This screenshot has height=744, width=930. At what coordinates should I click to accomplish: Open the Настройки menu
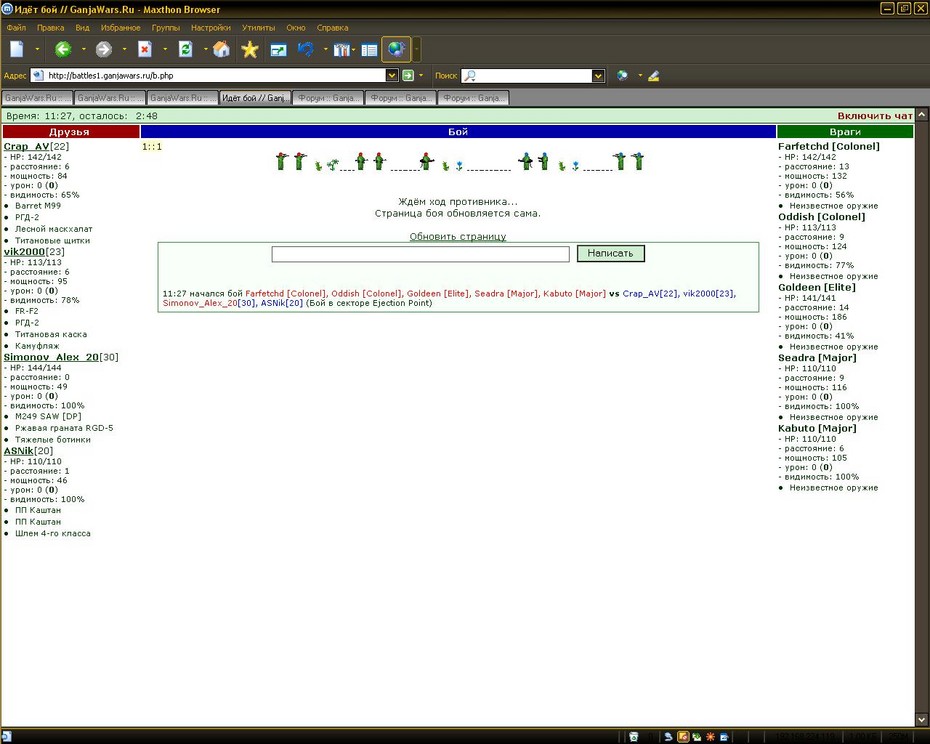(x=211, y=28)
